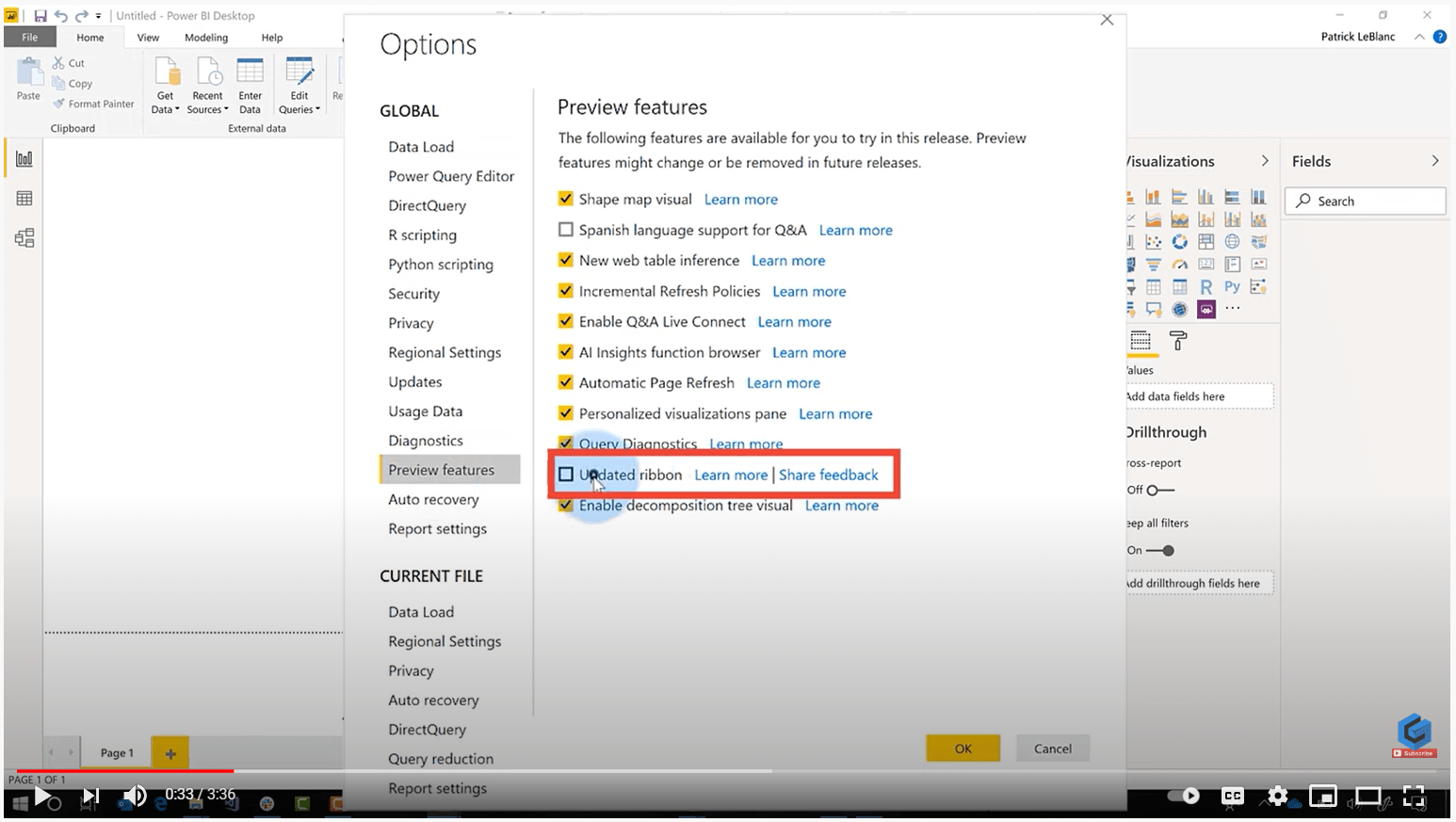The image size is (1456, 822).
Task: Select the donut chart visual
Action: pos(1179,242)
